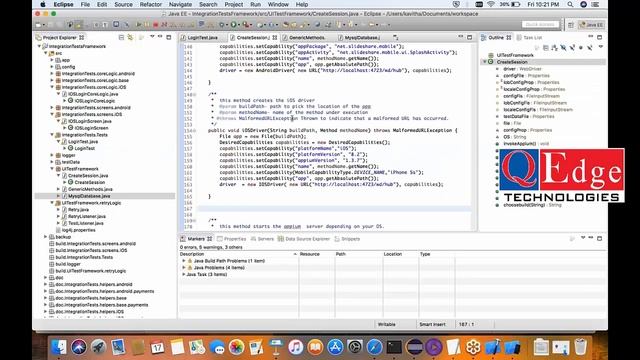Open the Window menu
The height and width of the screenshot is (360, 640).
[278, 4]
